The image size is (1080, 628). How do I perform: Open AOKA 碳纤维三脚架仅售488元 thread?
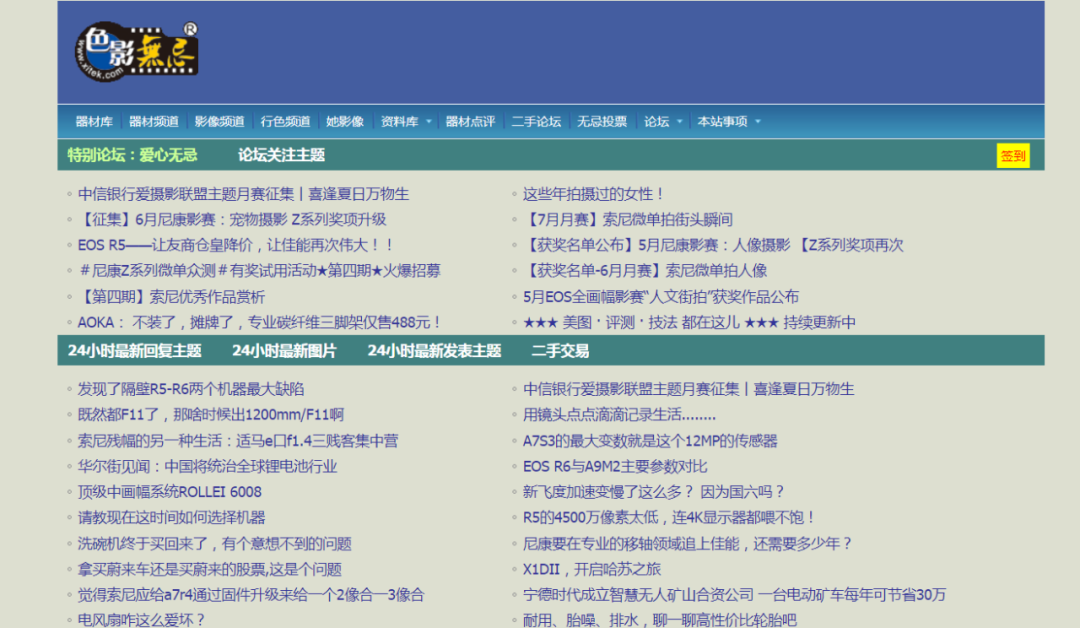(x=259, y=322)
